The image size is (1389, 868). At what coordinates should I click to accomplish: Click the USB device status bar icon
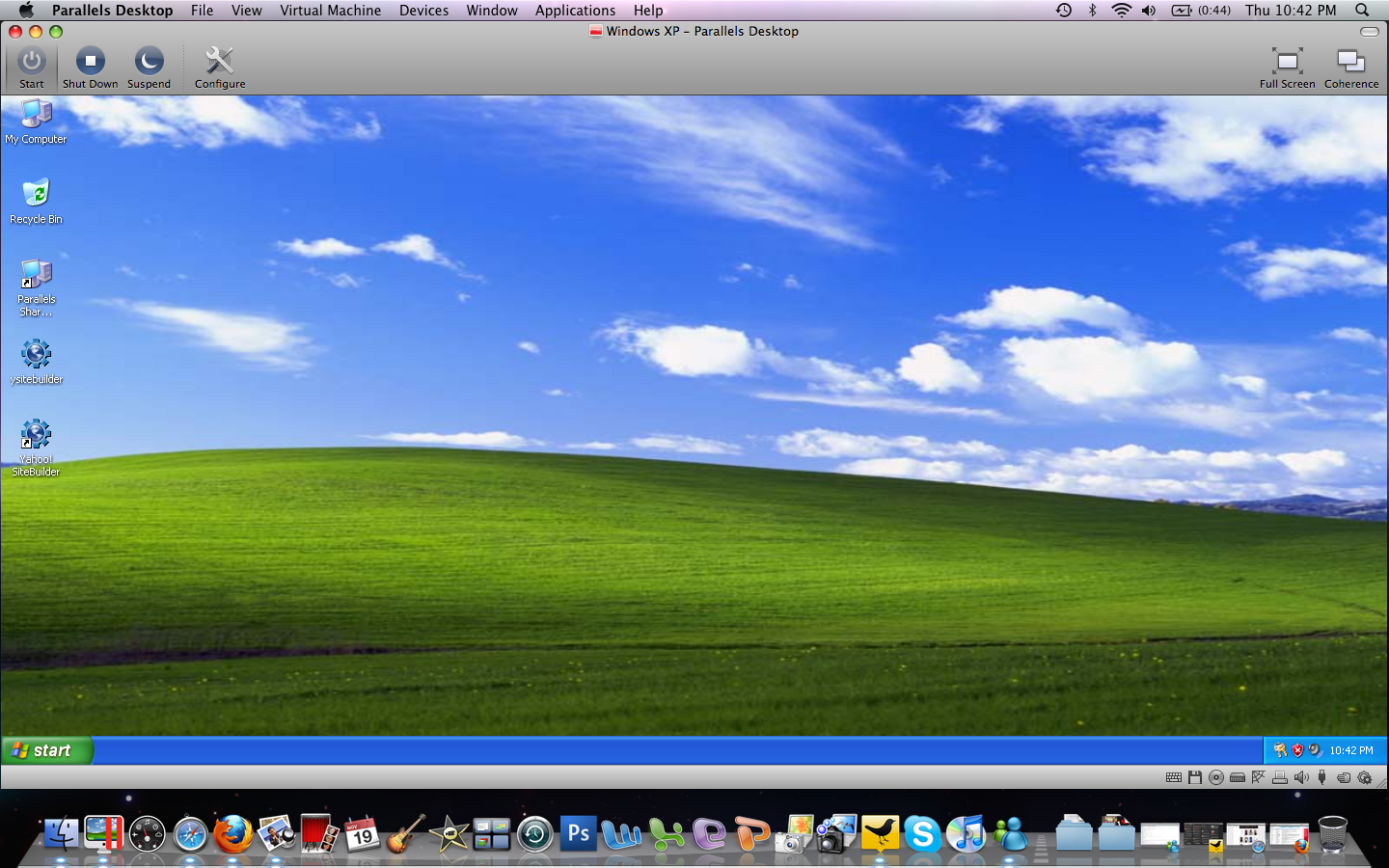1321,777
